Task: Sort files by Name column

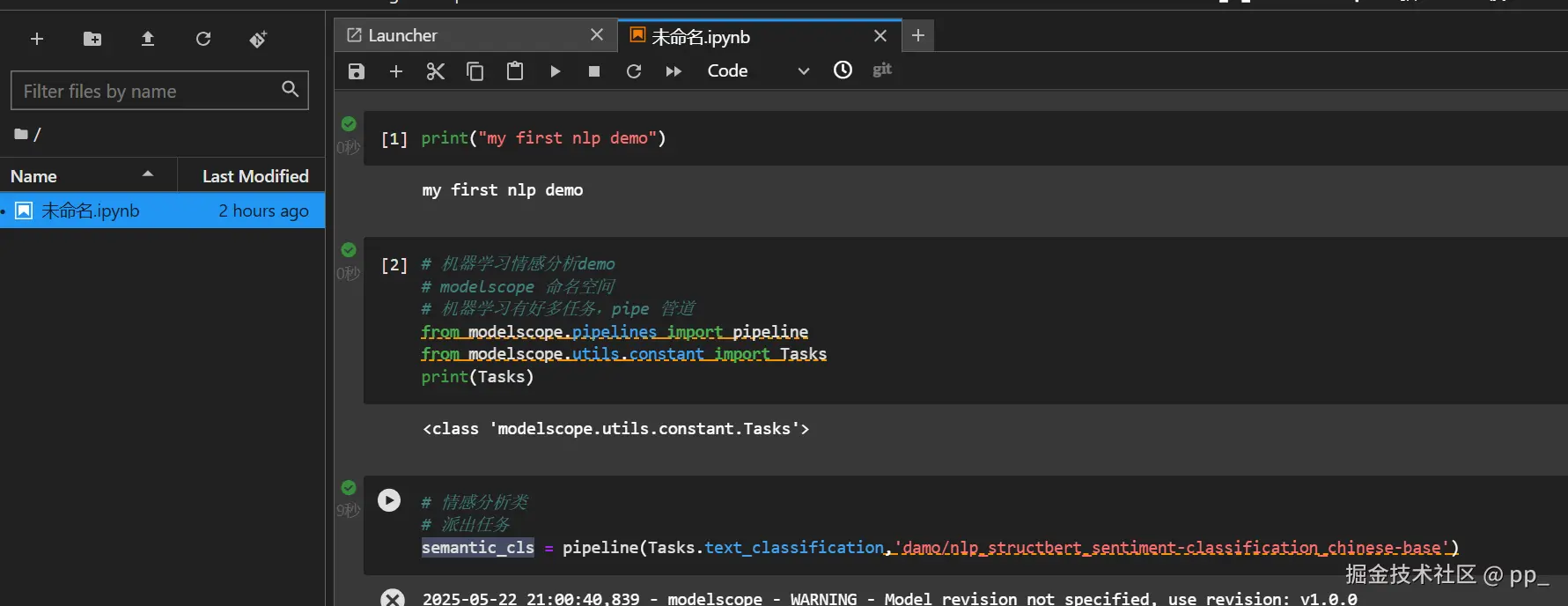Action: pos(89,176)
